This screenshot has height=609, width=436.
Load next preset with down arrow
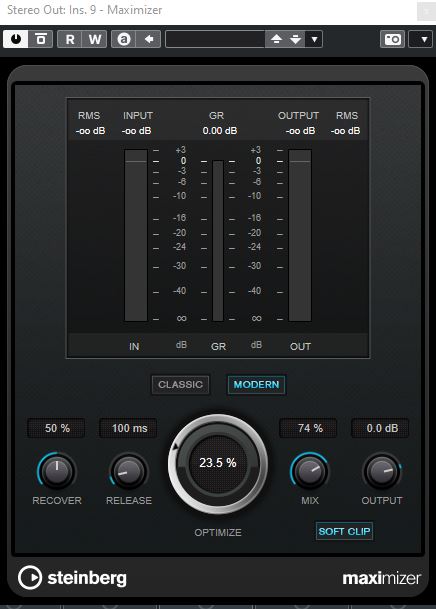(295, 39)
